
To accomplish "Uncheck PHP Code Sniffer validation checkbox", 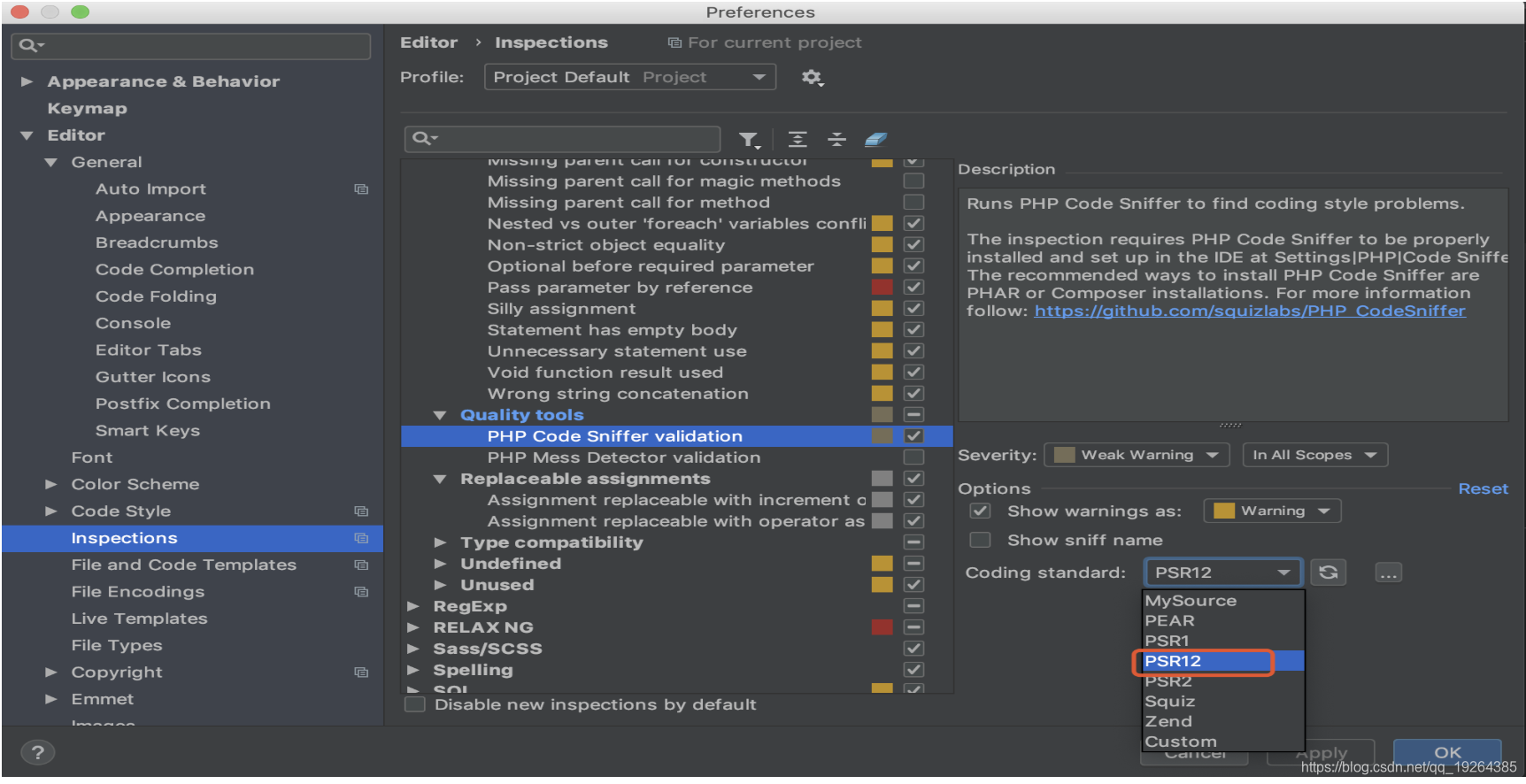I will [913, 436].
